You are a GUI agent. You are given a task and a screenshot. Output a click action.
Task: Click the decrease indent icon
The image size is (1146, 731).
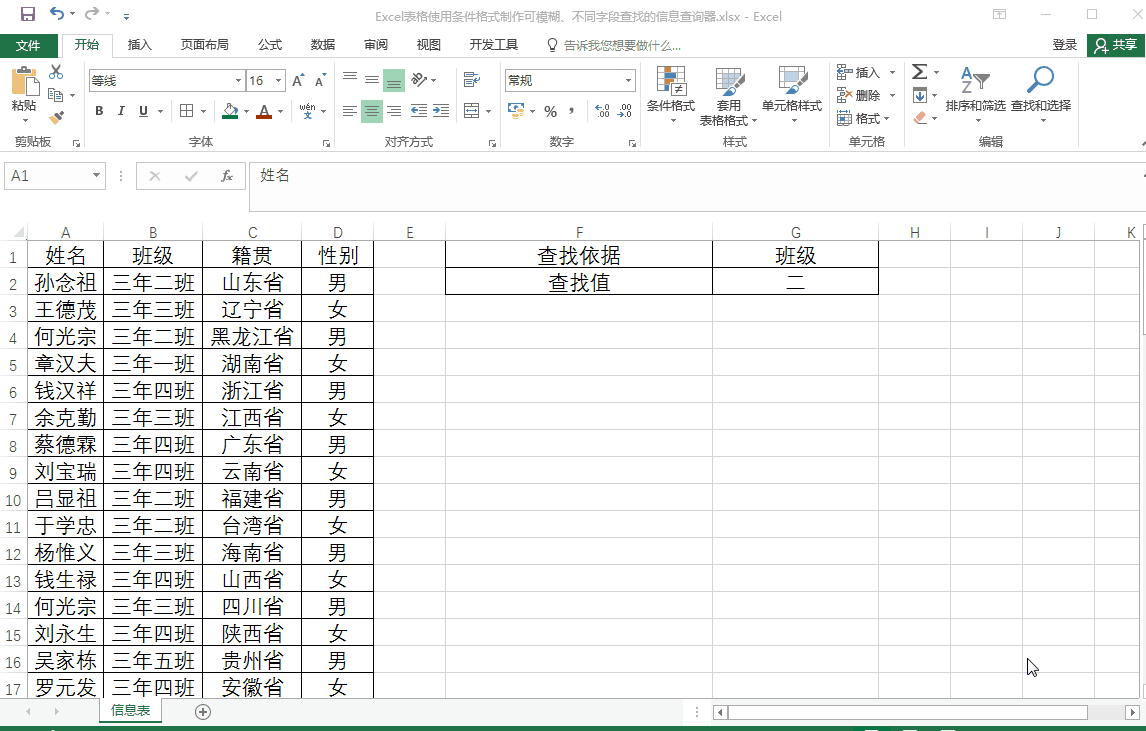[x=419, y=111]
